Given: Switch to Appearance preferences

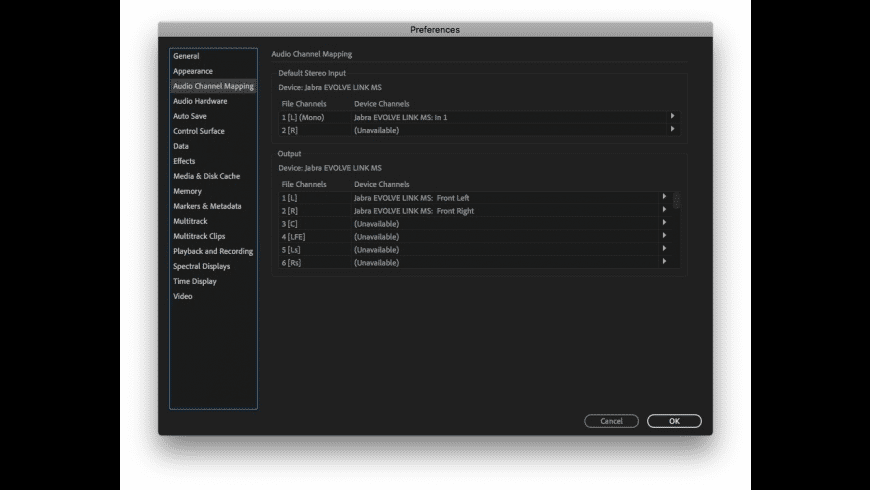Looking at the screenshot, I should 193,71.
